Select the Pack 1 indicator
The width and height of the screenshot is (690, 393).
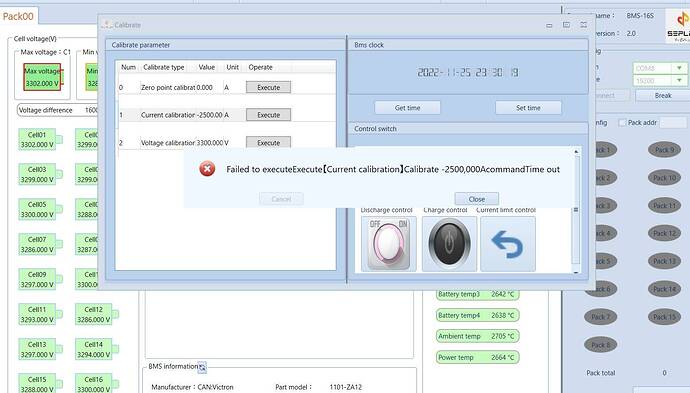click(606, 150)
